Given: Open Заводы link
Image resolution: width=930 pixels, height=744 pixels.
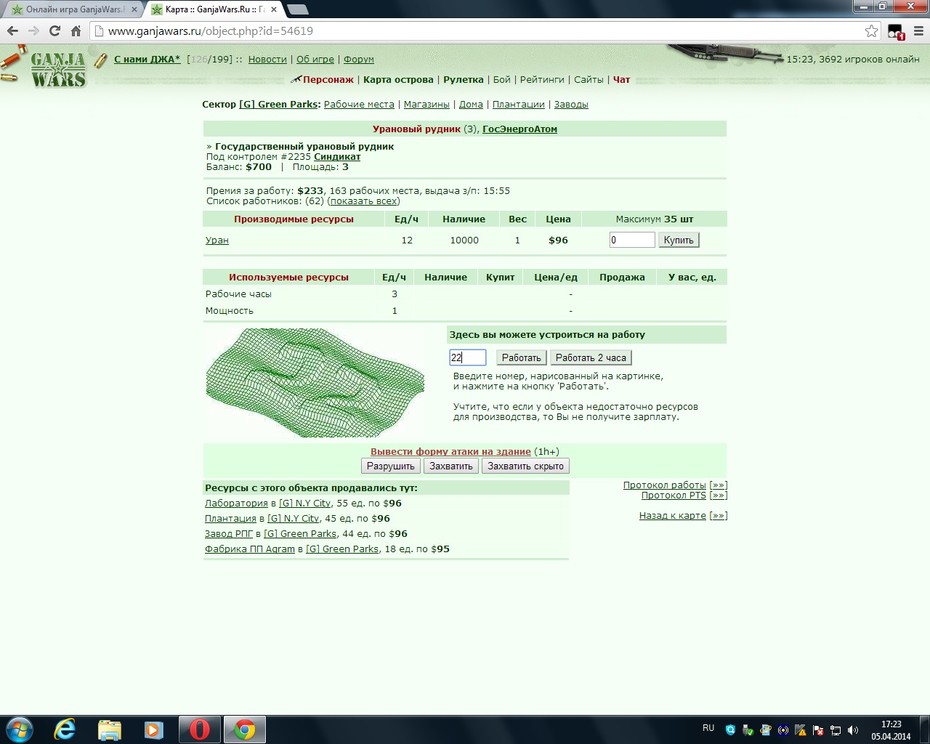Looking at the screenshot, I should [x=571, y=104].
